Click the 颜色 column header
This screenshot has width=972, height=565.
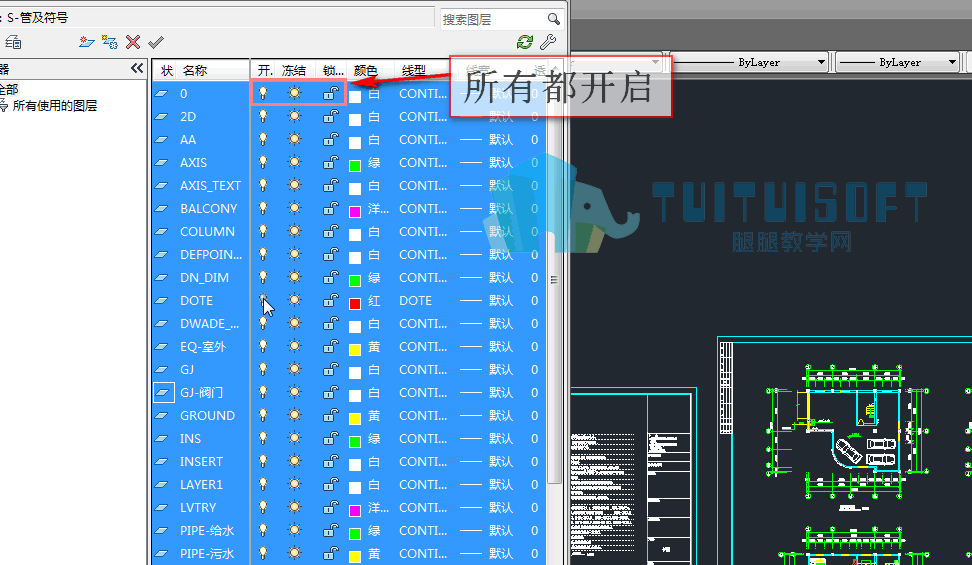point(366,71)
